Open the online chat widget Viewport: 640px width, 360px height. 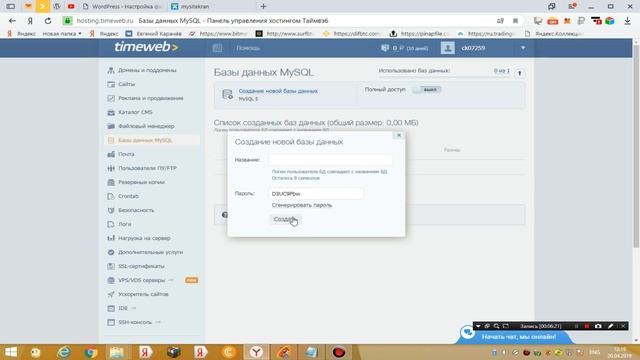point(518,337)
